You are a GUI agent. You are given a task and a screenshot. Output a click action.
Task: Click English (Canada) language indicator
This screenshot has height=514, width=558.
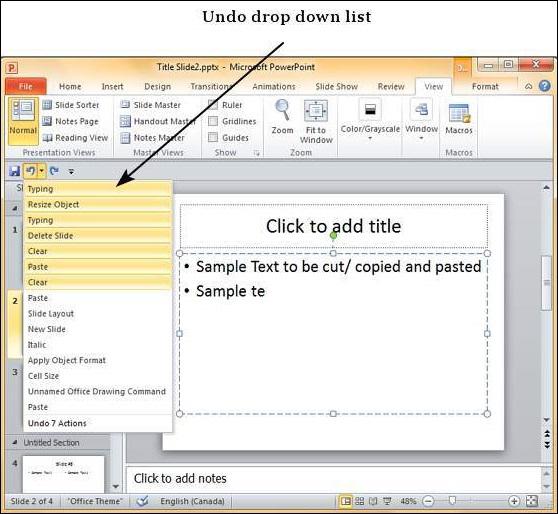point(192,501)
